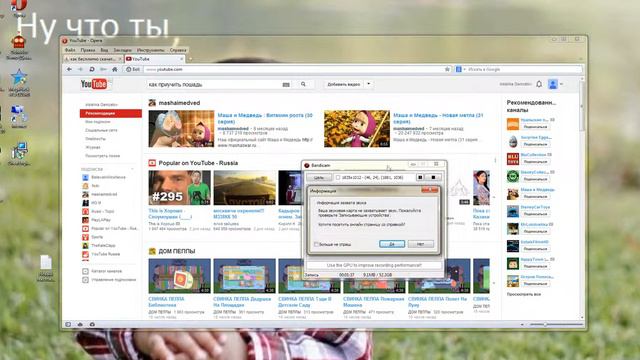Screen dimensions: 640x360
Task: Toggle the checkbox before Bandicam's capture area size
Action: (338, 178)
